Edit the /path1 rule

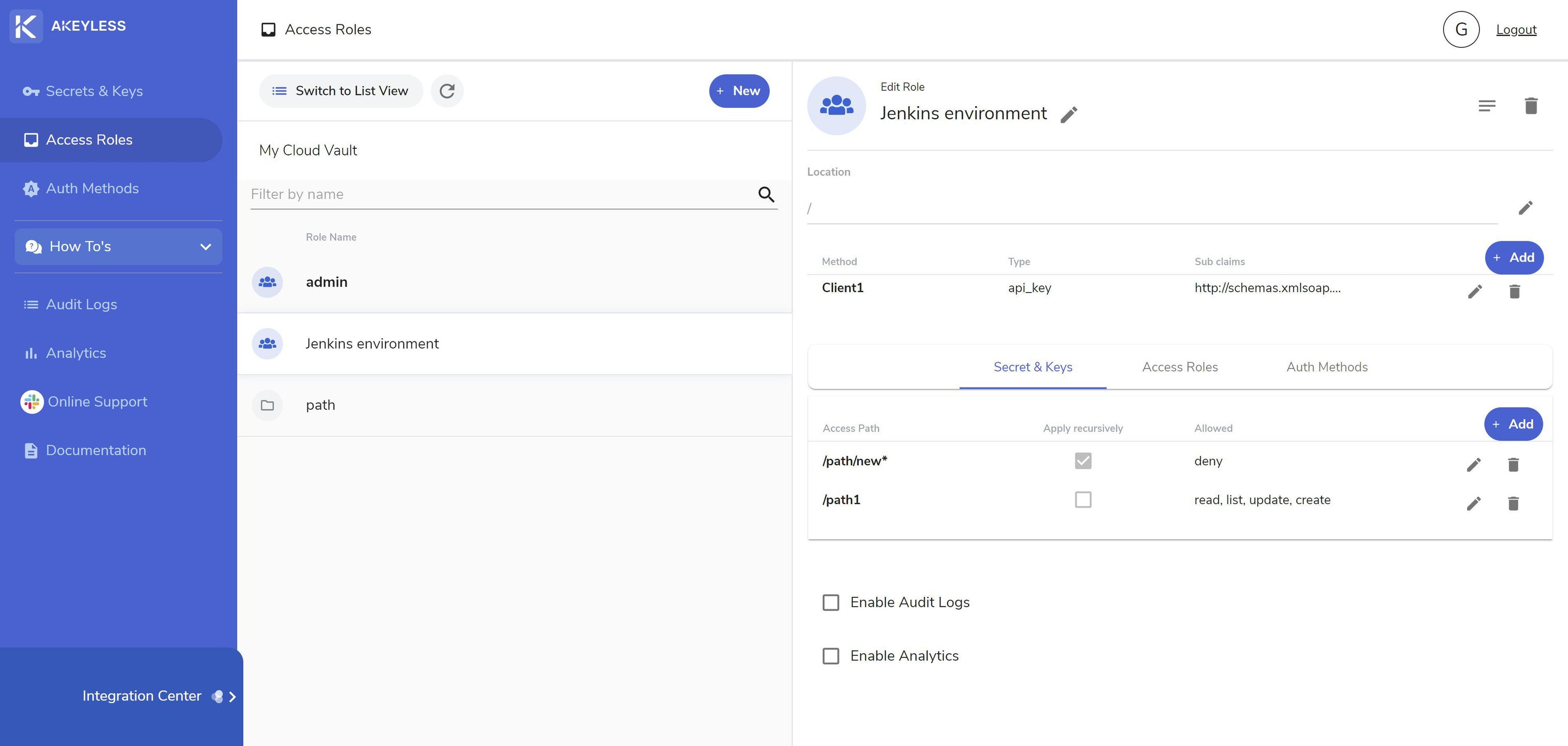coord(1474,504)
